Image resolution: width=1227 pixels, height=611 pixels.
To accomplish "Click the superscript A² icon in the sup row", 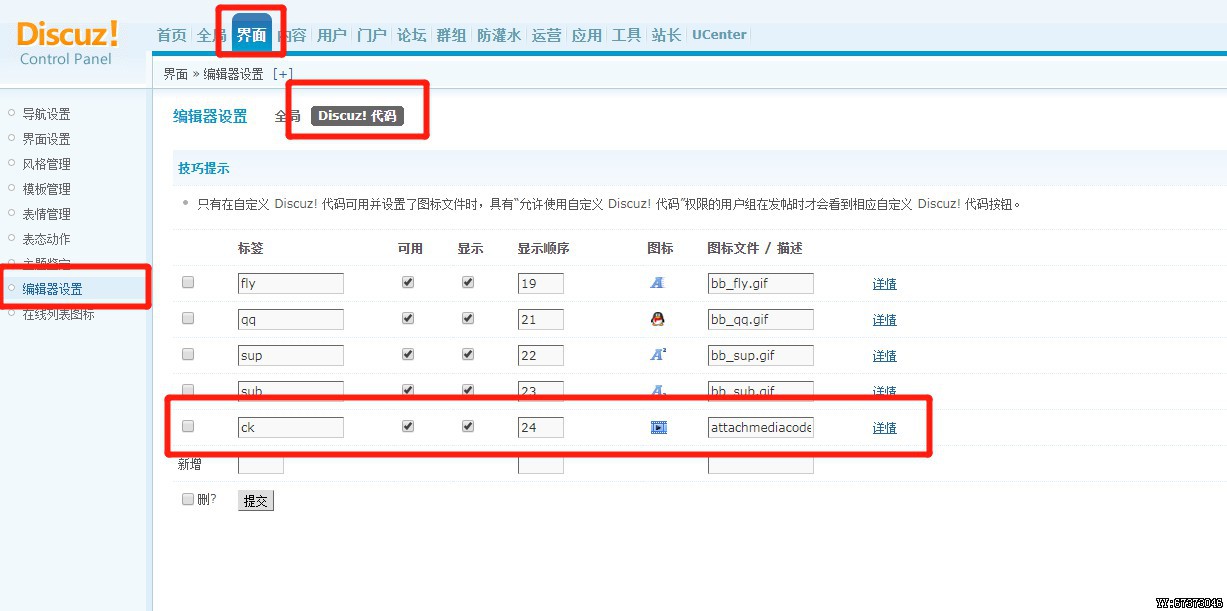I will 658,355.
